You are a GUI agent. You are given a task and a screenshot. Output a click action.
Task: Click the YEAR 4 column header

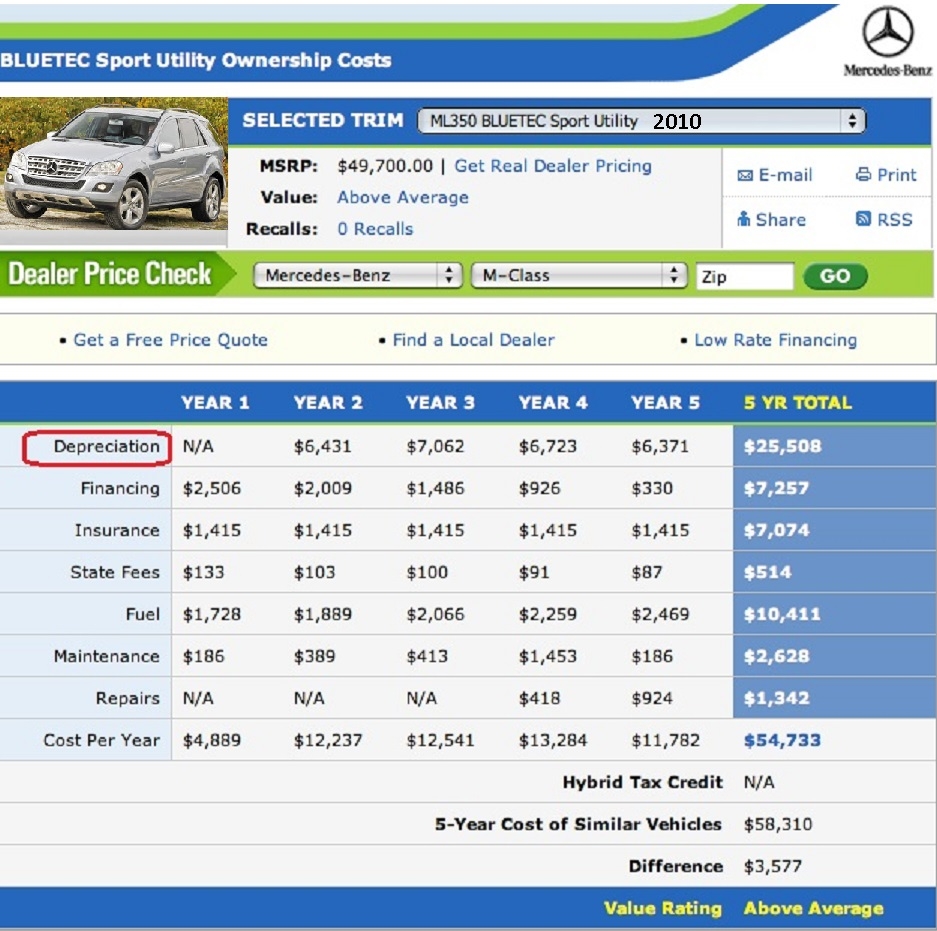[x=553, y=402]
